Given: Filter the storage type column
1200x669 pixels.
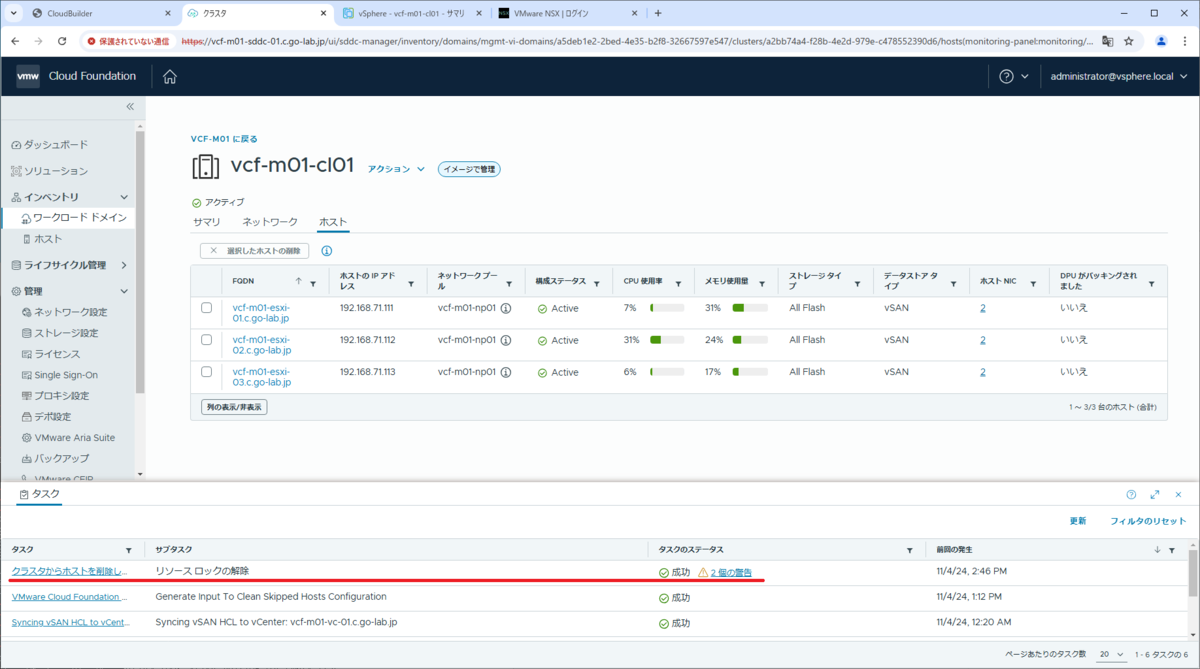Looking at the screenshot, I should 857,284.
